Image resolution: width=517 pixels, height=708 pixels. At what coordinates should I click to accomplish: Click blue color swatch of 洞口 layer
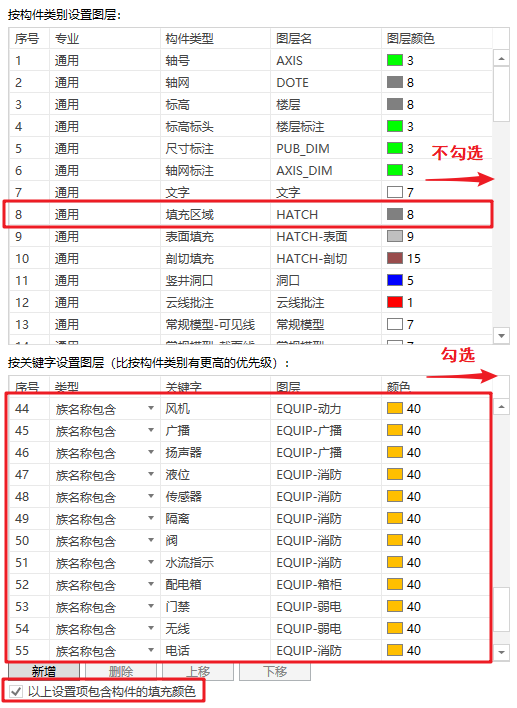(395, 280)
